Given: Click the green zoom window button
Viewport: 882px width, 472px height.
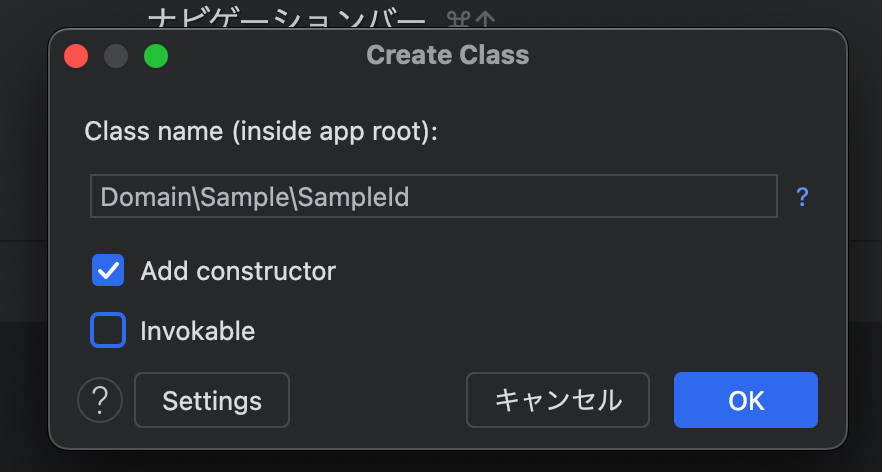Looking at the screenshot, I should click(x=156, y=56).
